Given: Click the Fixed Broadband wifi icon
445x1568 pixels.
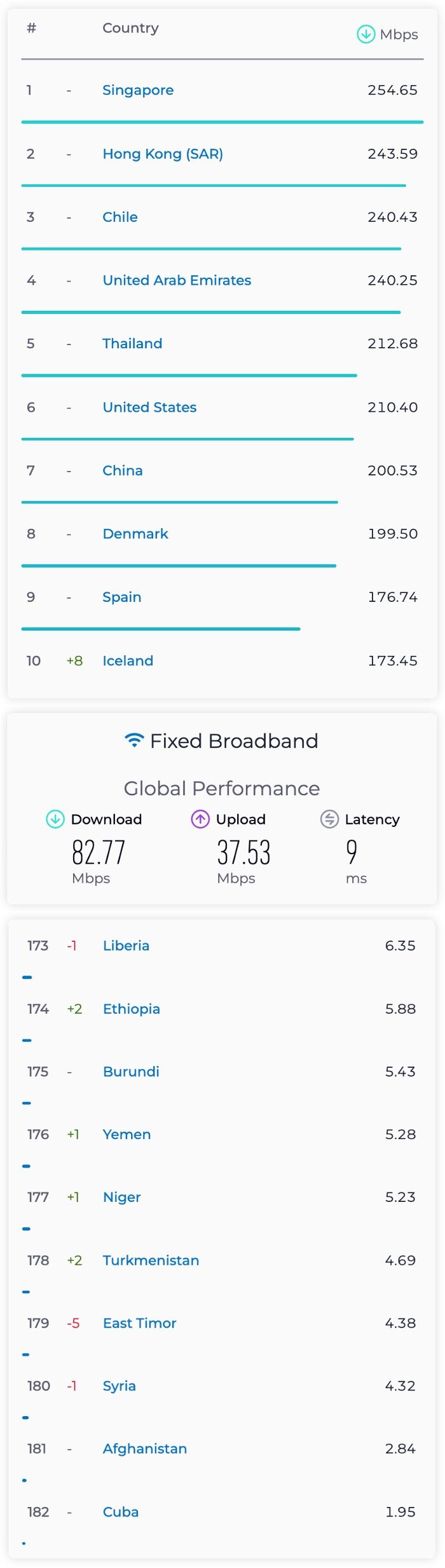Looking at the screenshot, I should coord(134,740).
